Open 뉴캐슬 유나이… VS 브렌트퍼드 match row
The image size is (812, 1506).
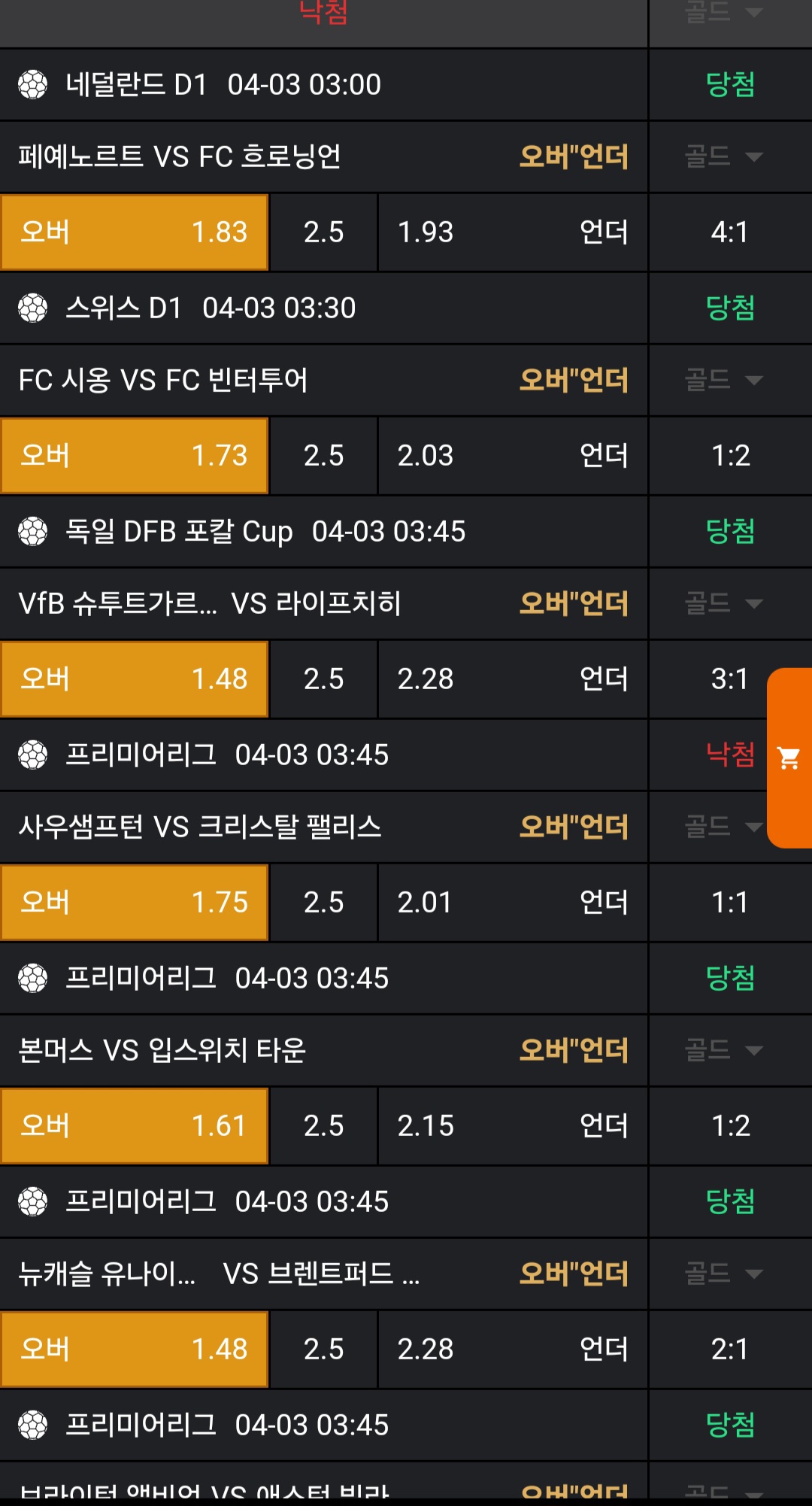[323, 1274]
